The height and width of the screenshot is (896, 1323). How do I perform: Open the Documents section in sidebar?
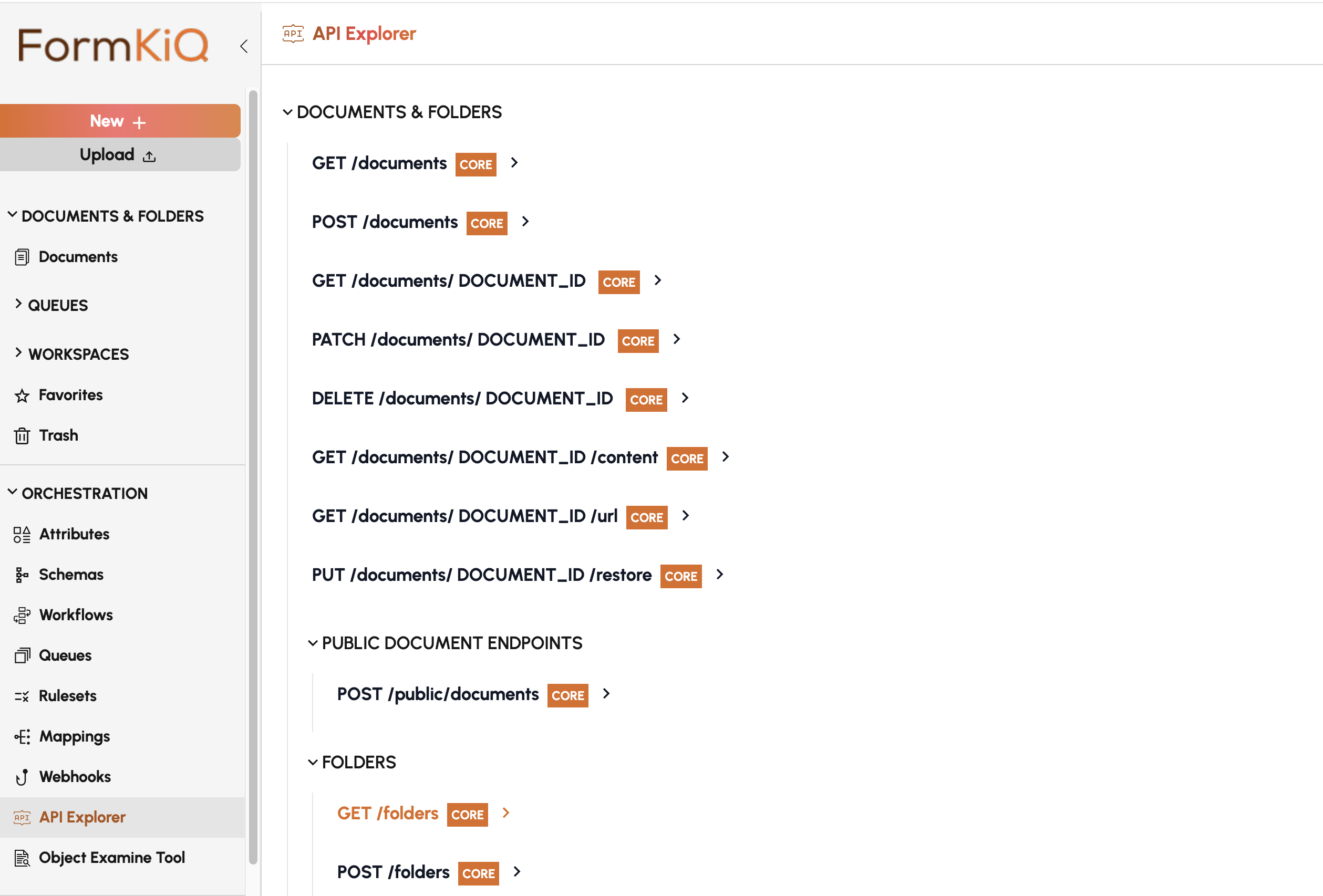[x=78, y=257]
